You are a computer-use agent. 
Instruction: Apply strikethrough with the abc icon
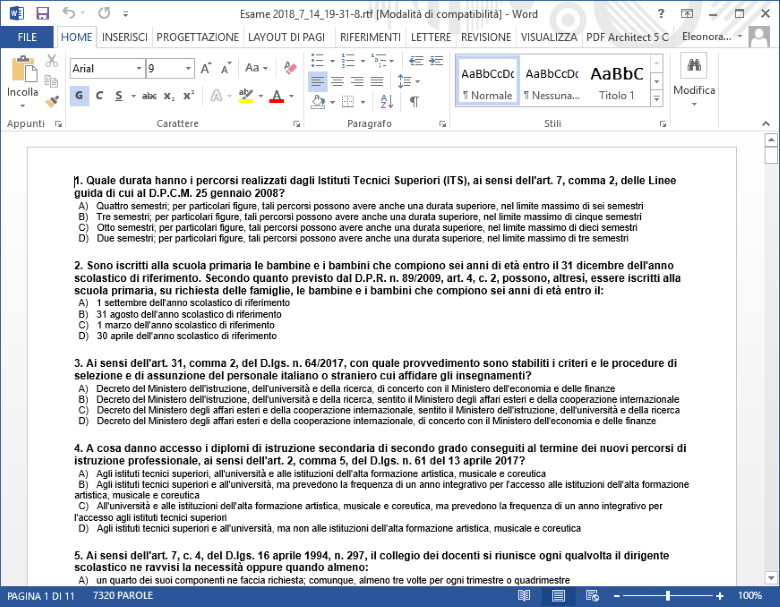[x=150, y=96]
